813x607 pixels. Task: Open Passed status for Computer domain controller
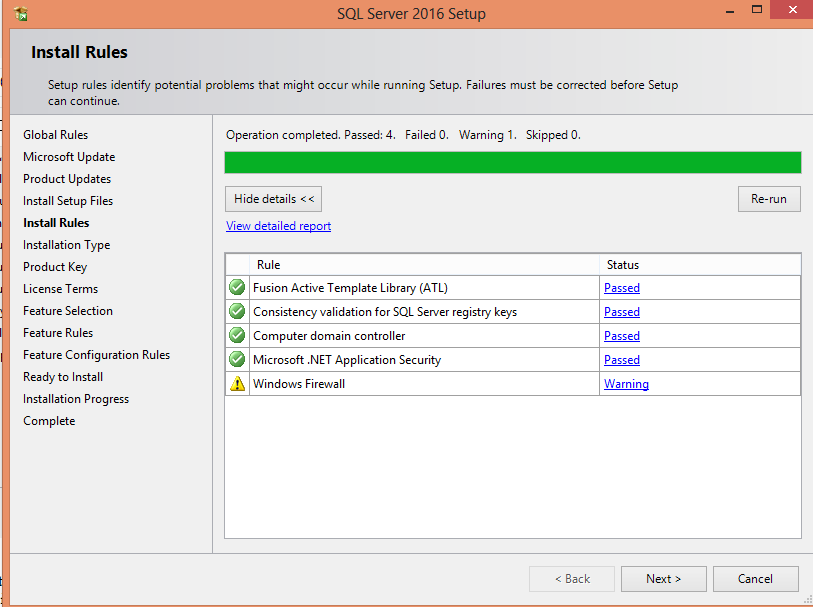[x=622, y=336]
